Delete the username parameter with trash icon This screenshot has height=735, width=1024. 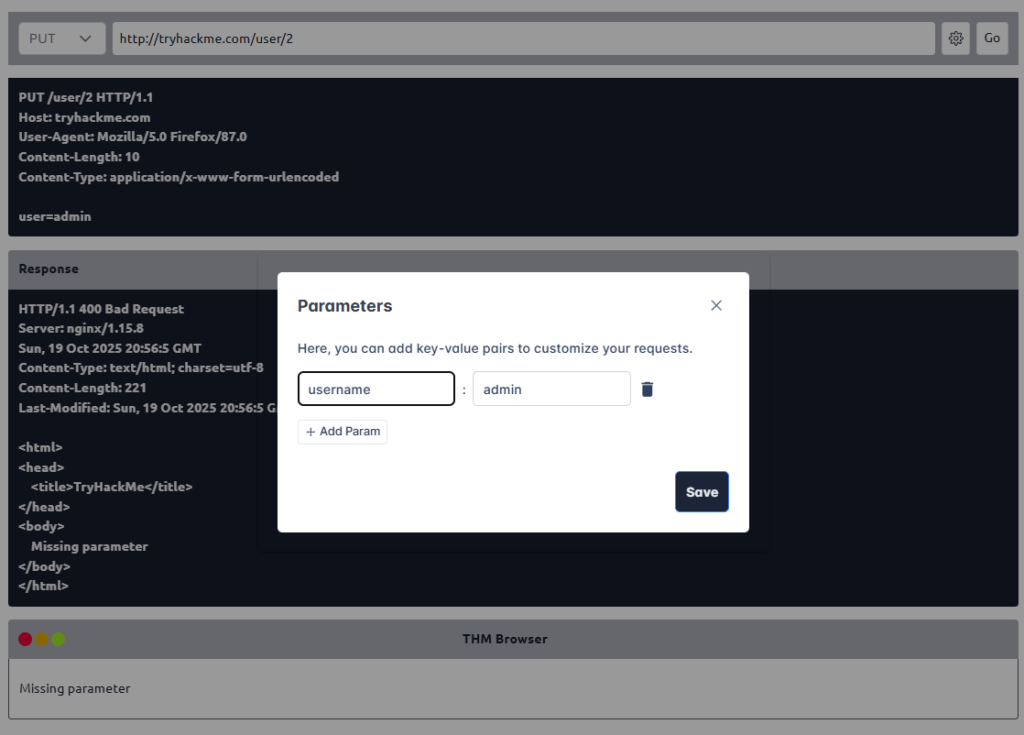(647, 389)
